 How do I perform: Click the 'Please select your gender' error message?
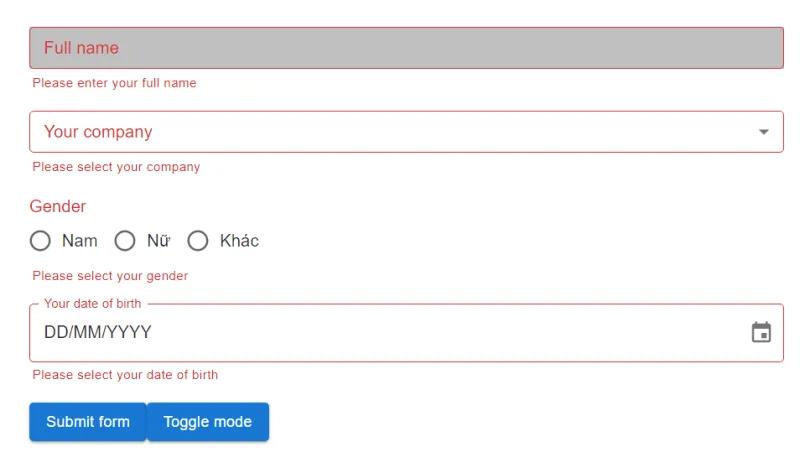coord(110,276)
